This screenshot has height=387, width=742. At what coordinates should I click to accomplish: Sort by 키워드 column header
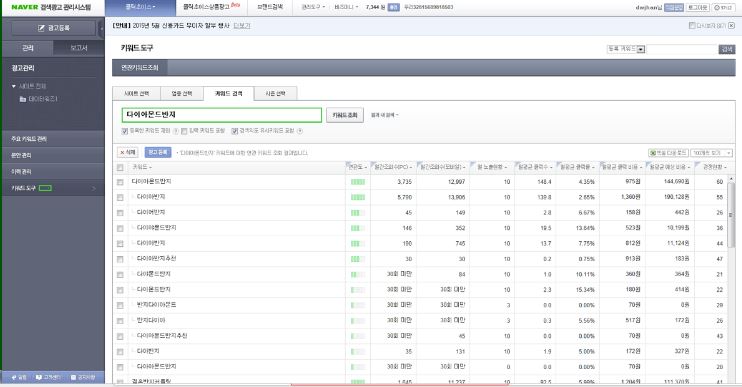point(142,167)
